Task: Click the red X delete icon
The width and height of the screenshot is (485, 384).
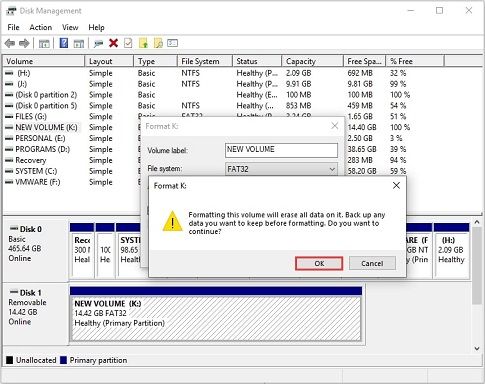Action: (114, 43)
